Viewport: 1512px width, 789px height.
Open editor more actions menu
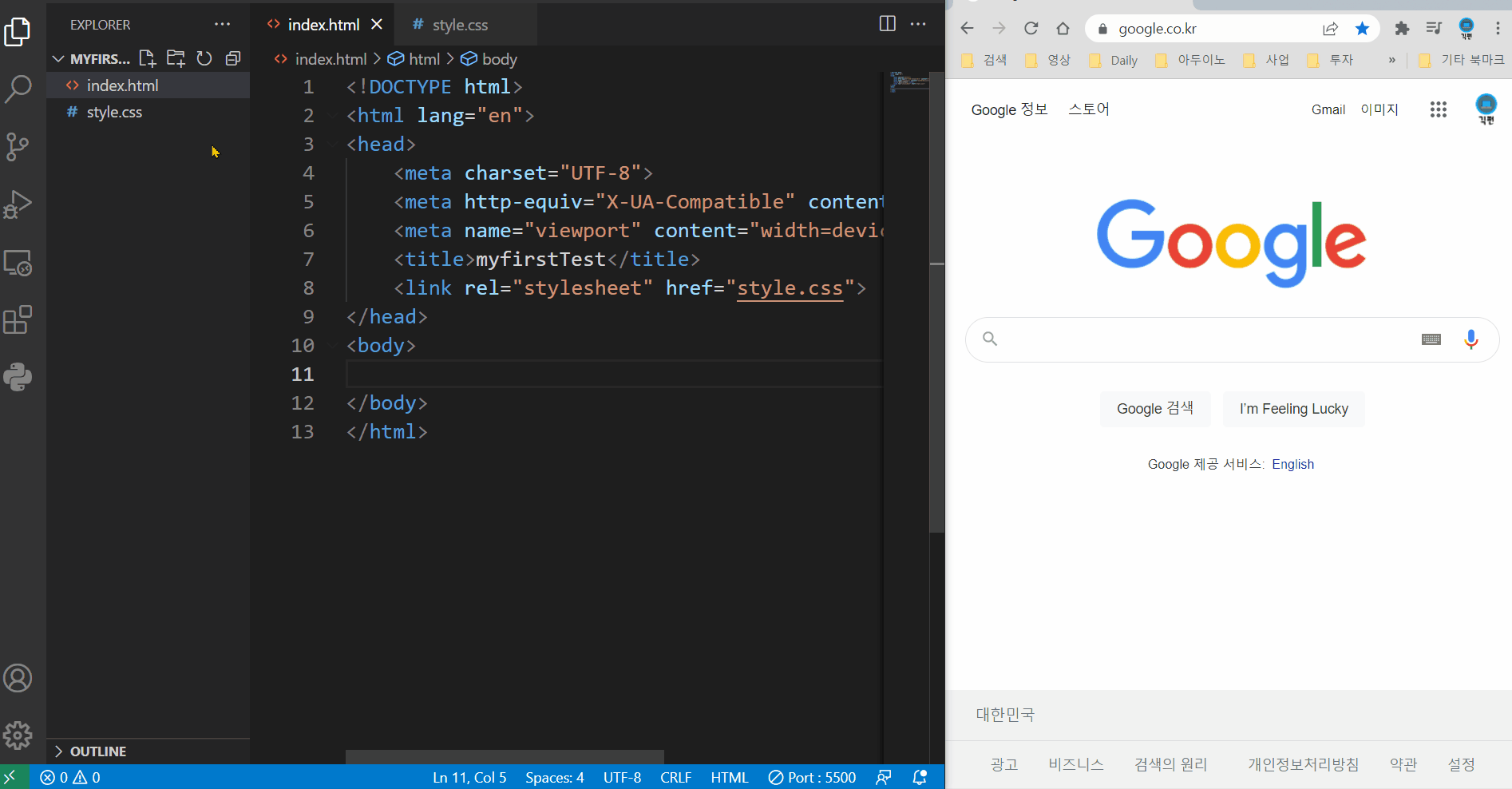pos(918,24)
